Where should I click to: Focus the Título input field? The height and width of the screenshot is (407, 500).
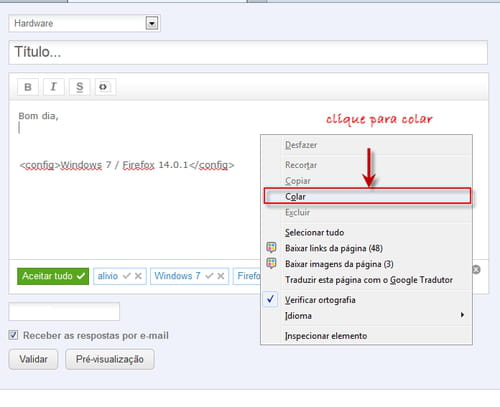248,52
